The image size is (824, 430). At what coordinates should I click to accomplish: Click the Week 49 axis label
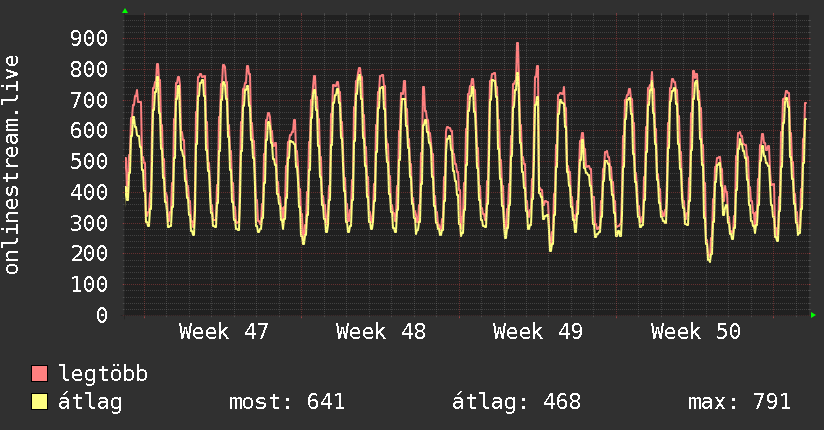(x=538, y=332)
